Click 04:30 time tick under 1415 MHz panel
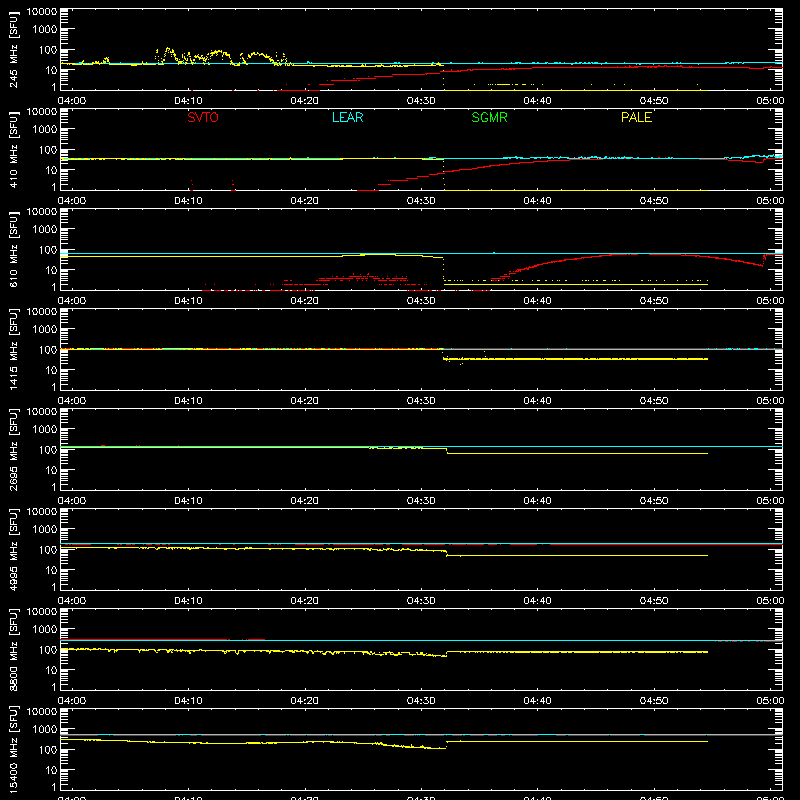The image size is (800, 800). coord(421,401)
